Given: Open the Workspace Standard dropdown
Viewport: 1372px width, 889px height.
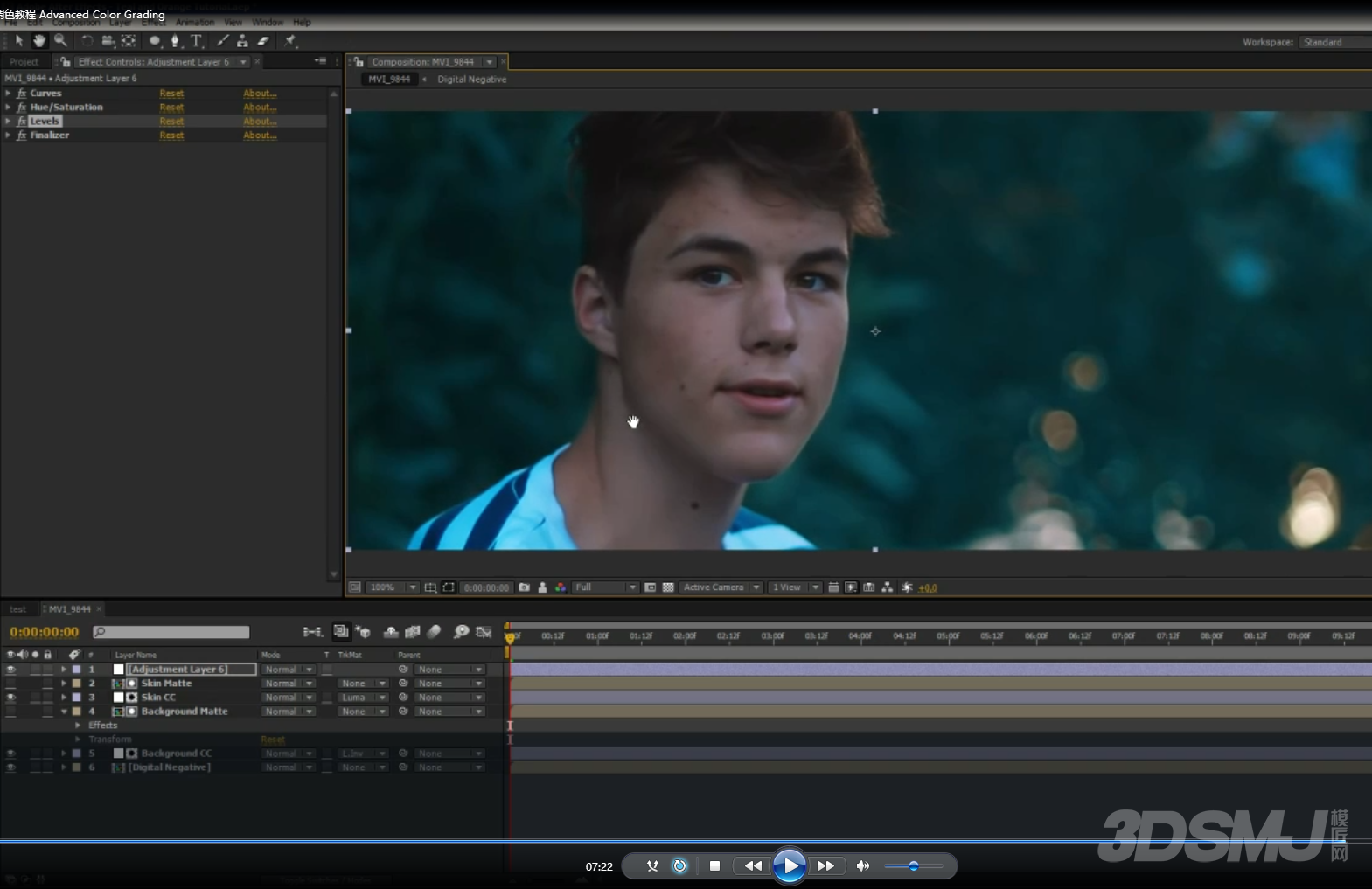Looking at the screenshot, I should [x=1335, y=42].
